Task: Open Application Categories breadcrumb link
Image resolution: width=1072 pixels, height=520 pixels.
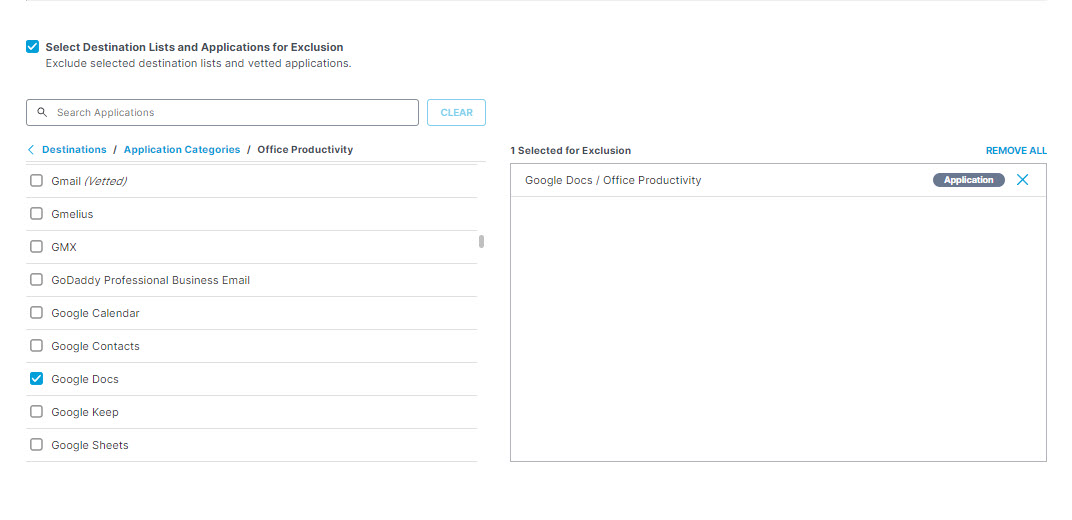Action: click(182, 150)
